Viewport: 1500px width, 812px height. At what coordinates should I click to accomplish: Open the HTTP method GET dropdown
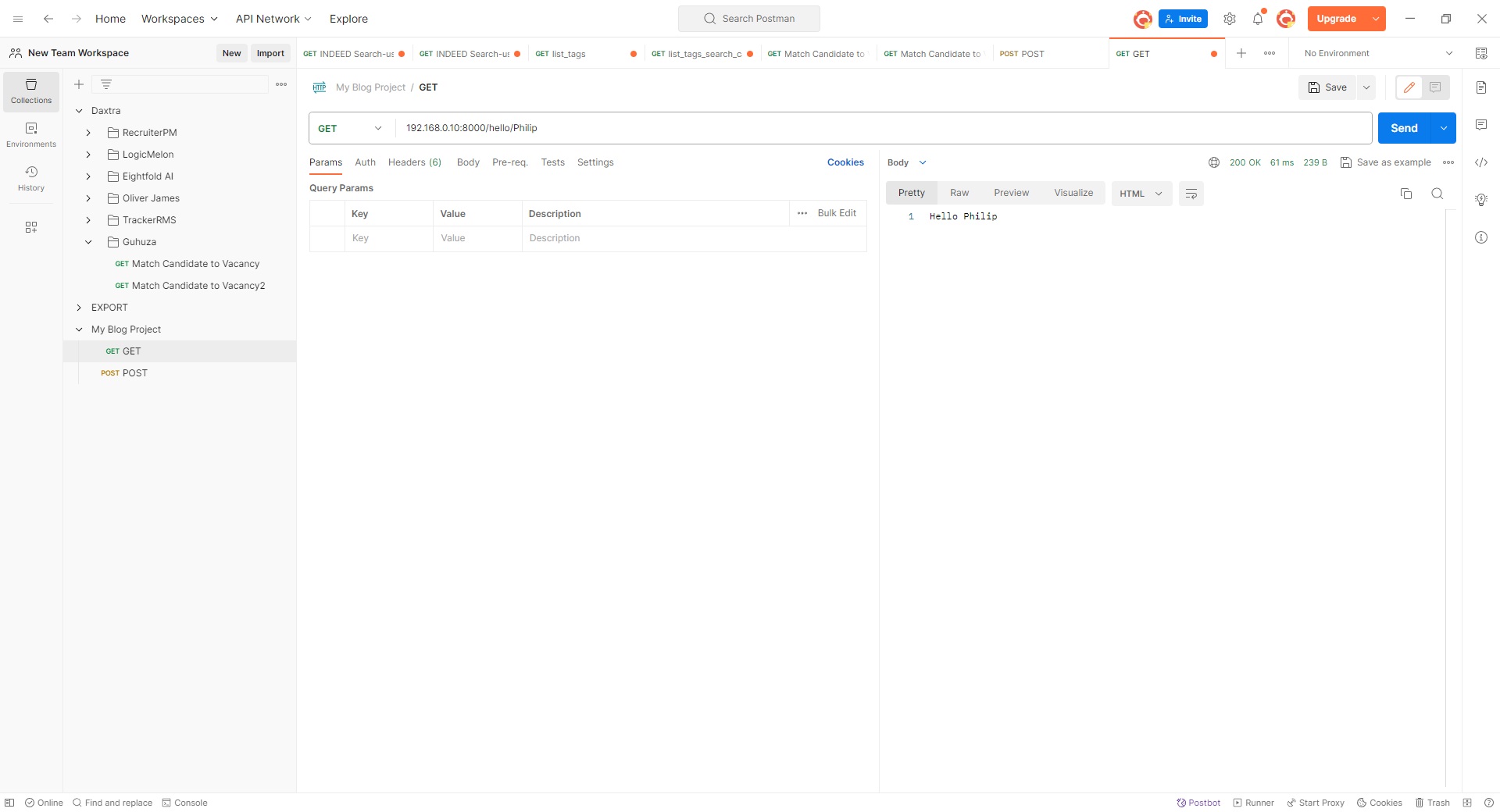[351, 128]
